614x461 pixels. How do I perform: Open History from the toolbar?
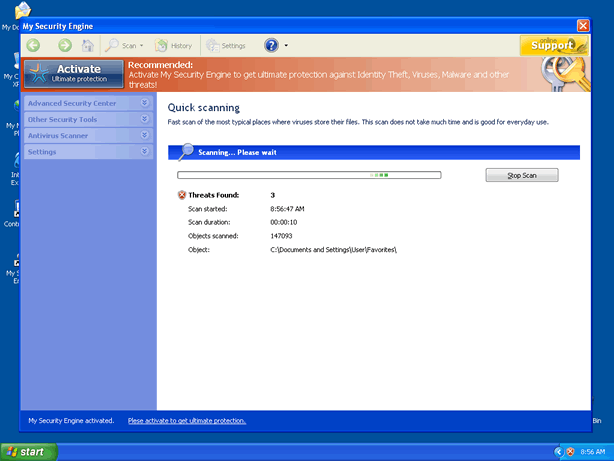click(x=175, y=45)
